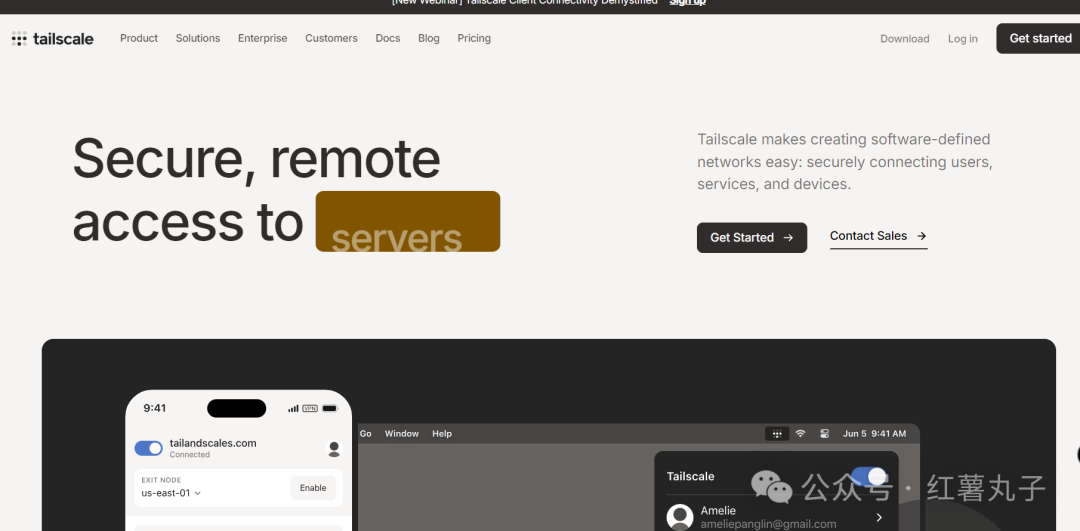
Task: Click the webinar Sign up link
Action: click(x=687, y=3)
